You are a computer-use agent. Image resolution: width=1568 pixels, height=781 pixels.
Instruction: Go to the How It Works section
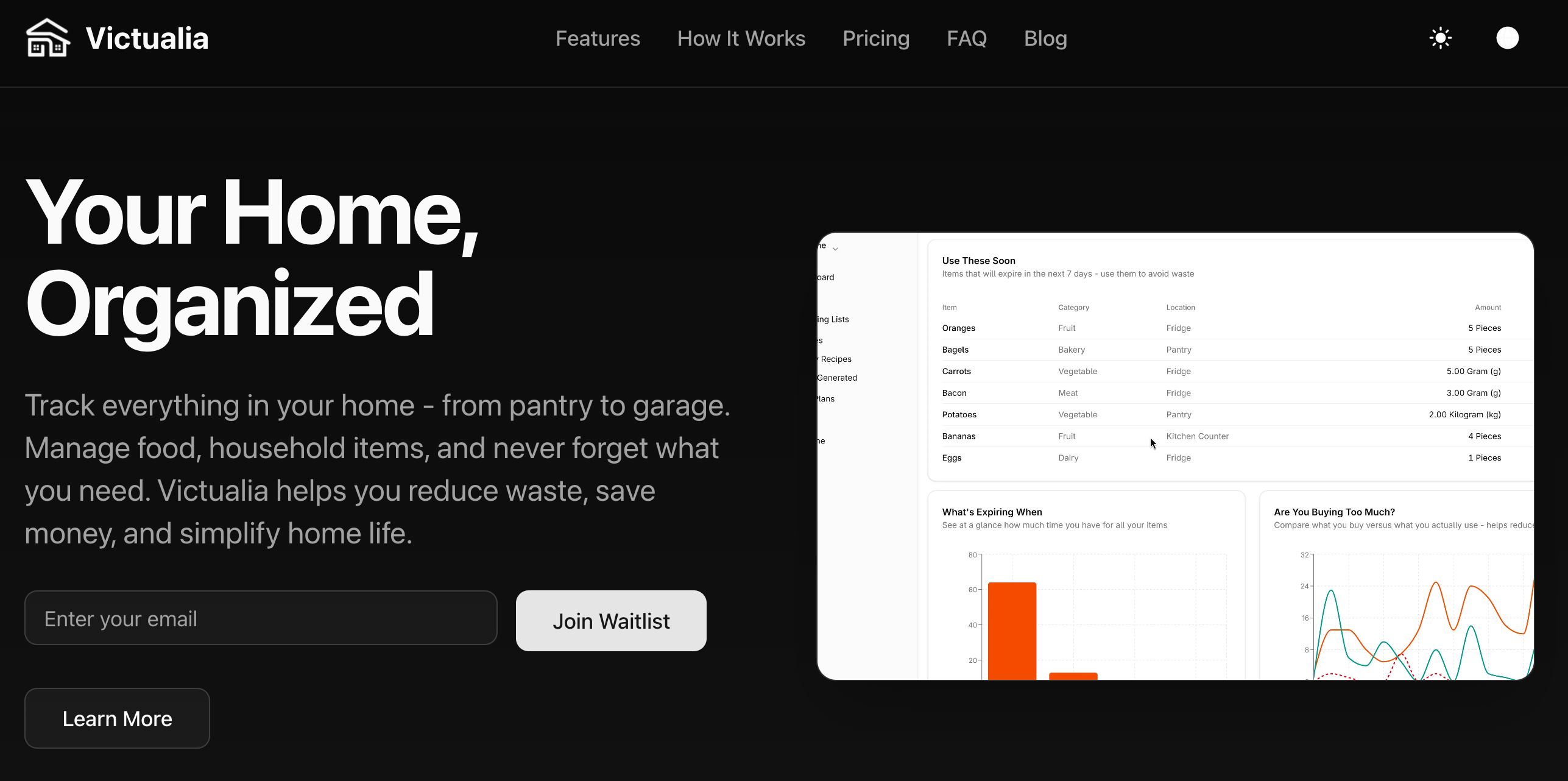(741, 38)
